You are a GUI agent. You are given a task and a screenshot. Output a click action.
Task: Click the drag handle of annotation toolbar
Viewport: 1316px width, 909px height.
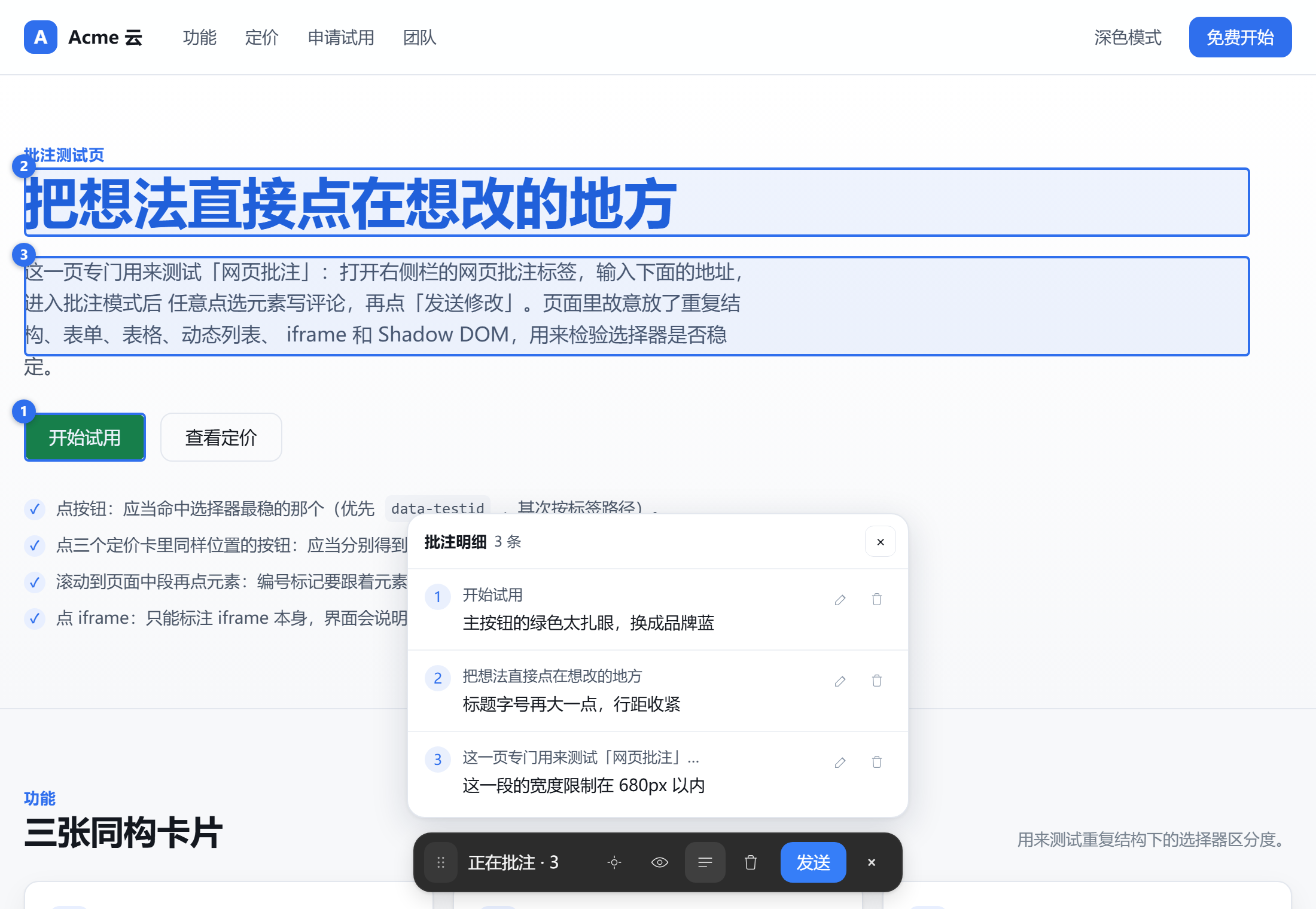tap(441, 862)
